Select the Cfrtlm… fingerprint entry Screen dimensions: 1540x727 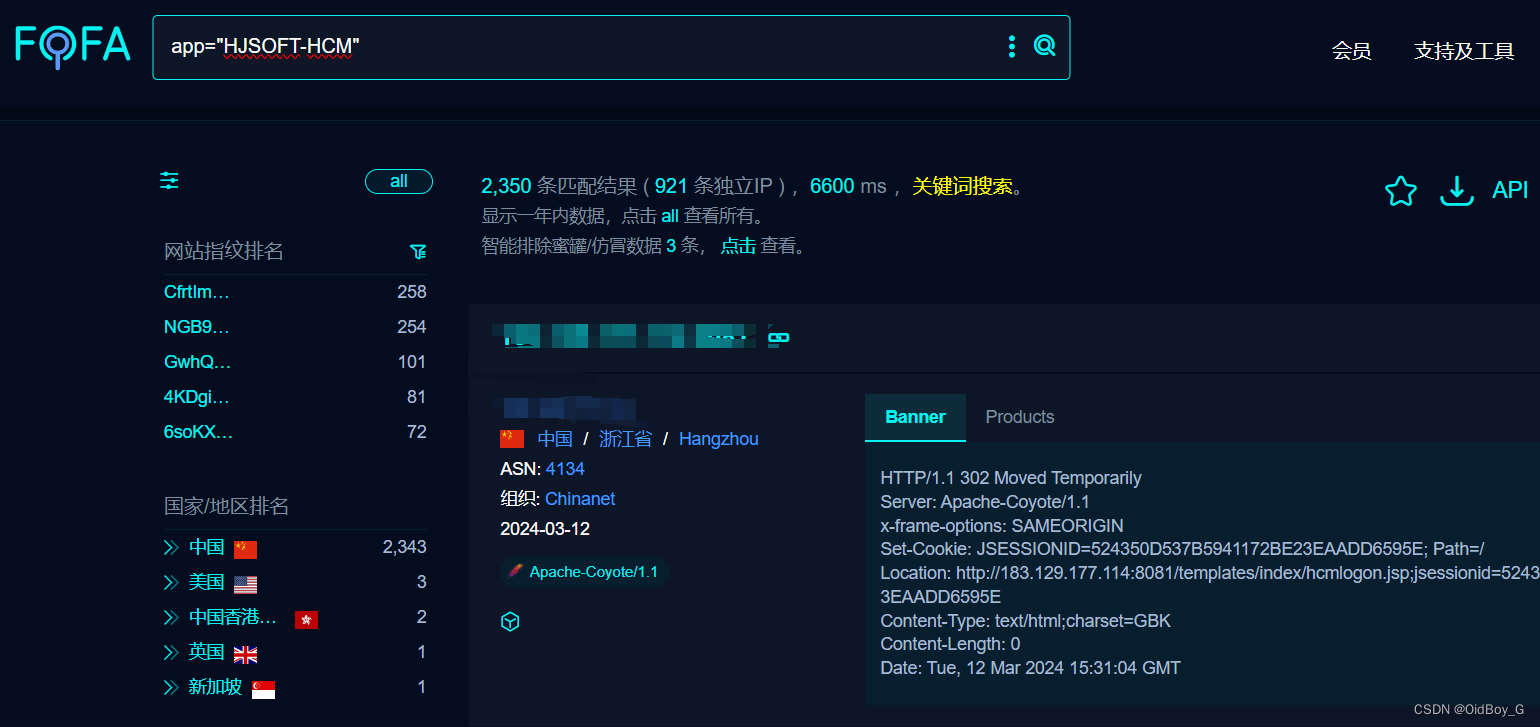tap(197, 292)
